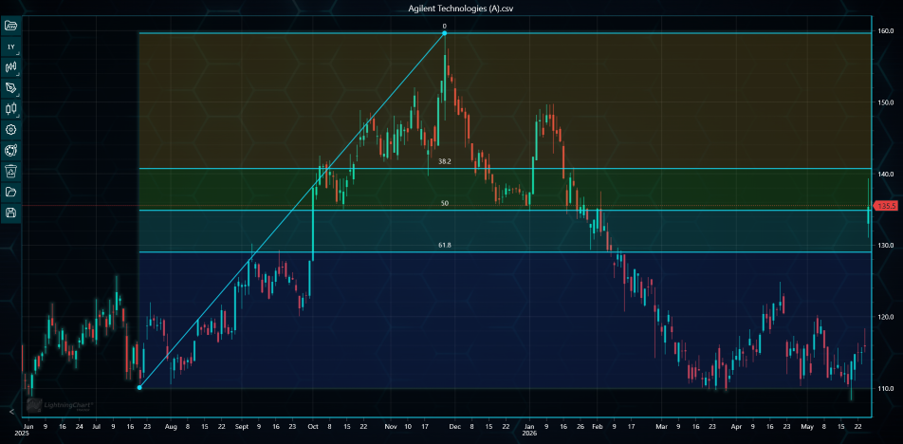Select the pen drawing tools button
The width and height of the screenshot is (903, 444).
tap(11, 88)
